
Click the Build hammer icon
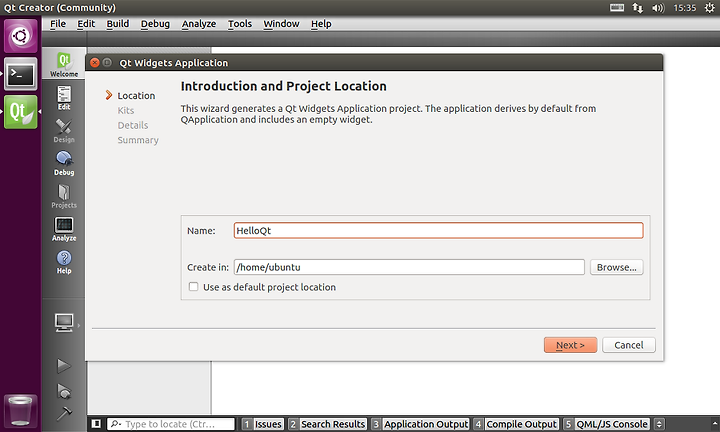click(x=64, y=413)
